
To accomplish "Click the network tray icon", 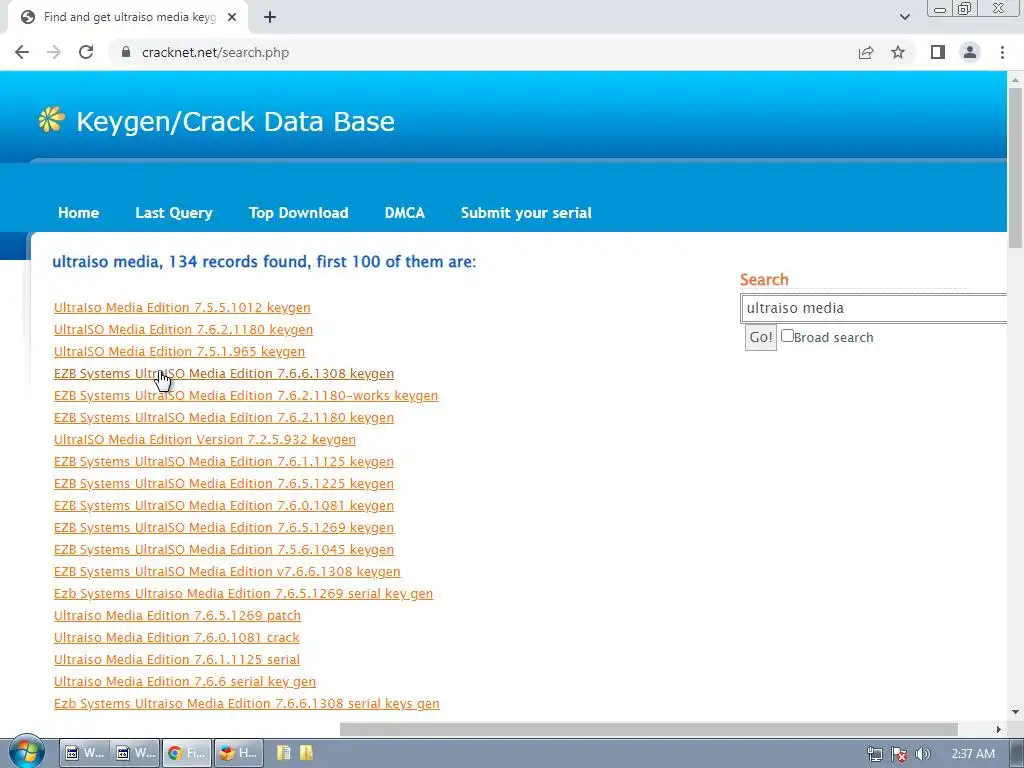I will tap(874, 754).
